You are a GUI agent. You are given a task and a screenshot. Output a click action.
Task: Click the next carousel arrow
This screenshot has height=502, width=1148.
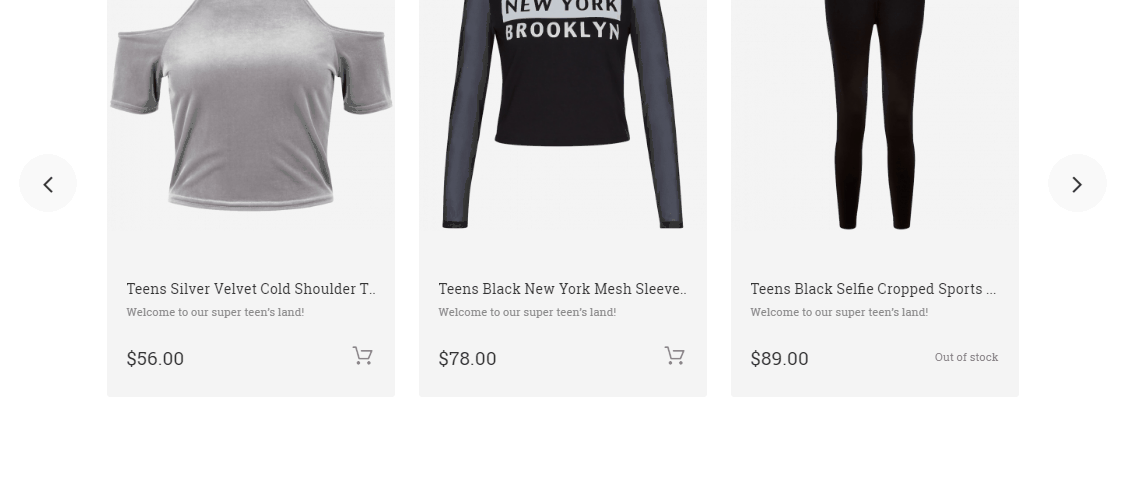(1077, 184)
